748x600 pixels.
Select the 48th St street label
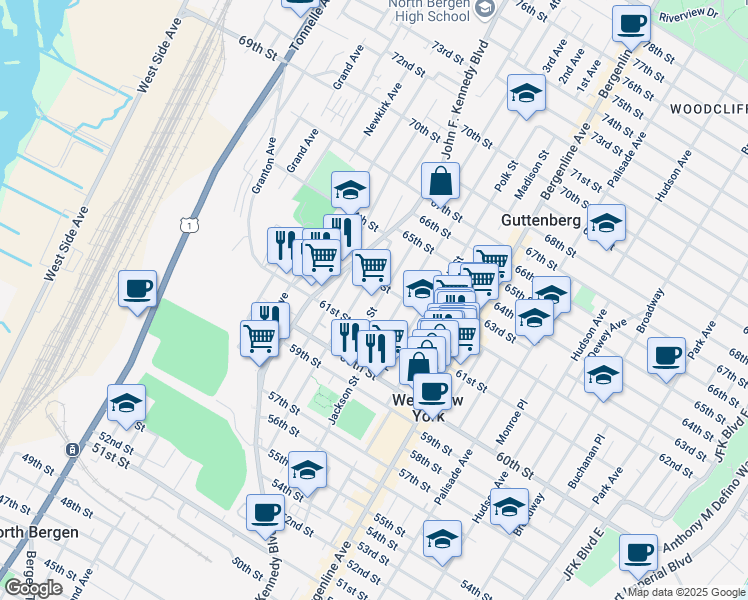click(76, 507)
